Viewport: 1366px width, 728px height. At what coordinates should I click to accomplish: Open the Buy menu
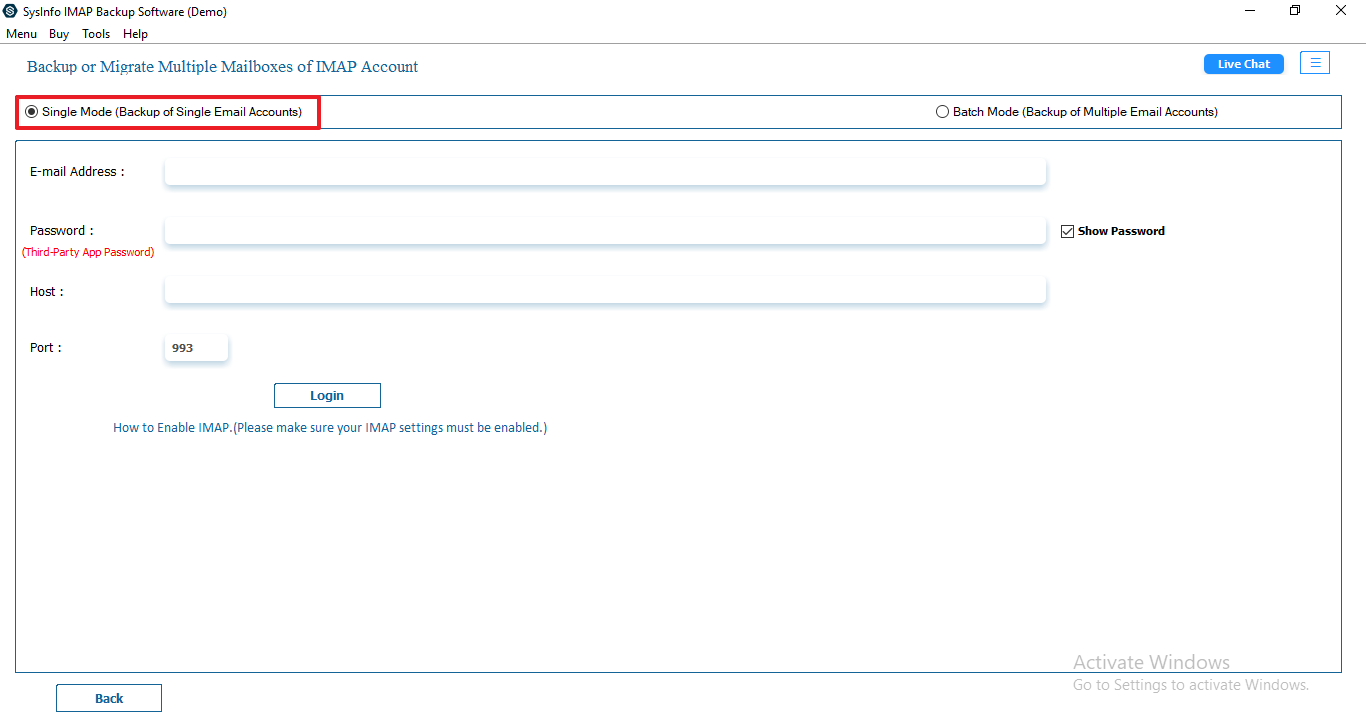pos(59,34)
